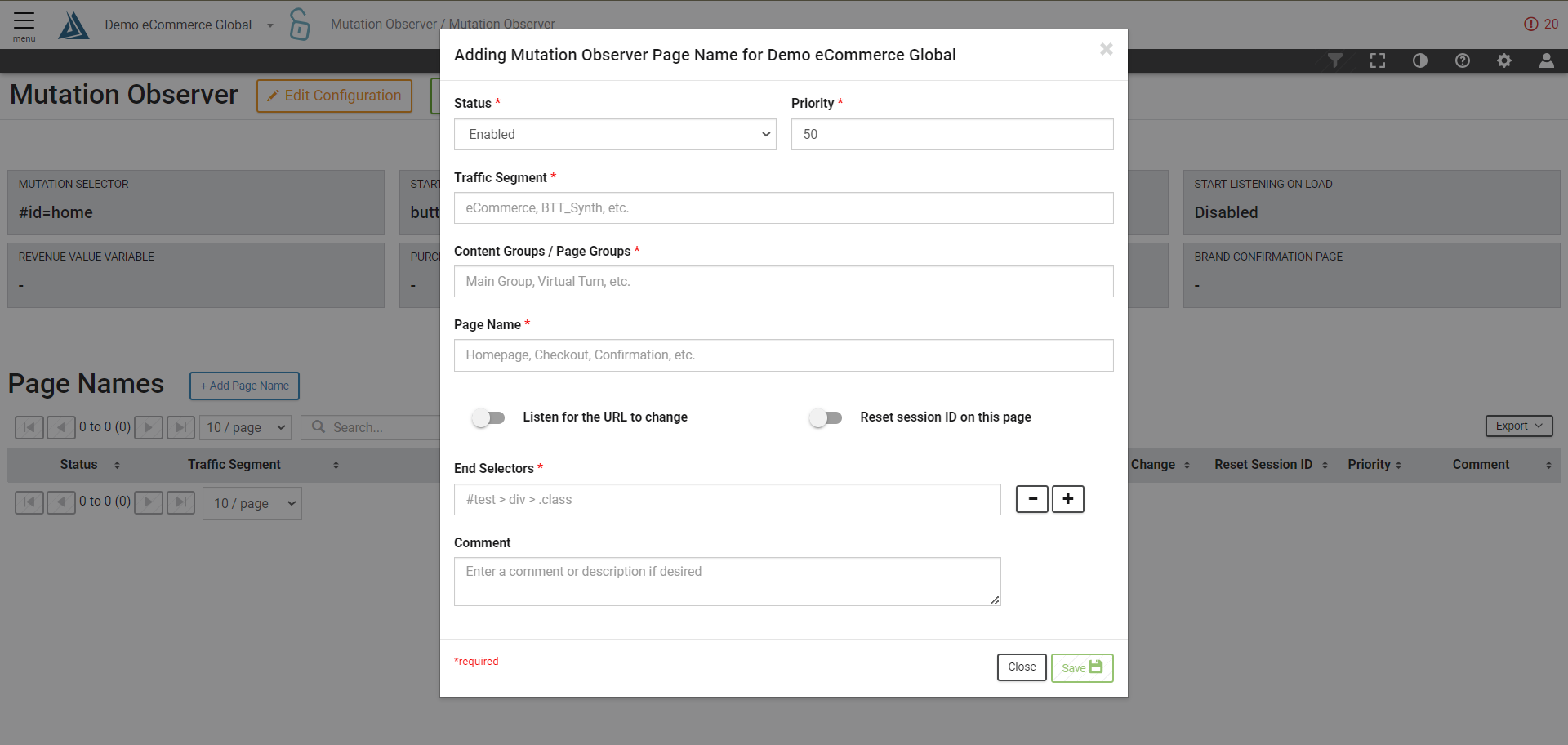Expand the Status dropdown showing Enabled
1568x745 pixels.
614,135
